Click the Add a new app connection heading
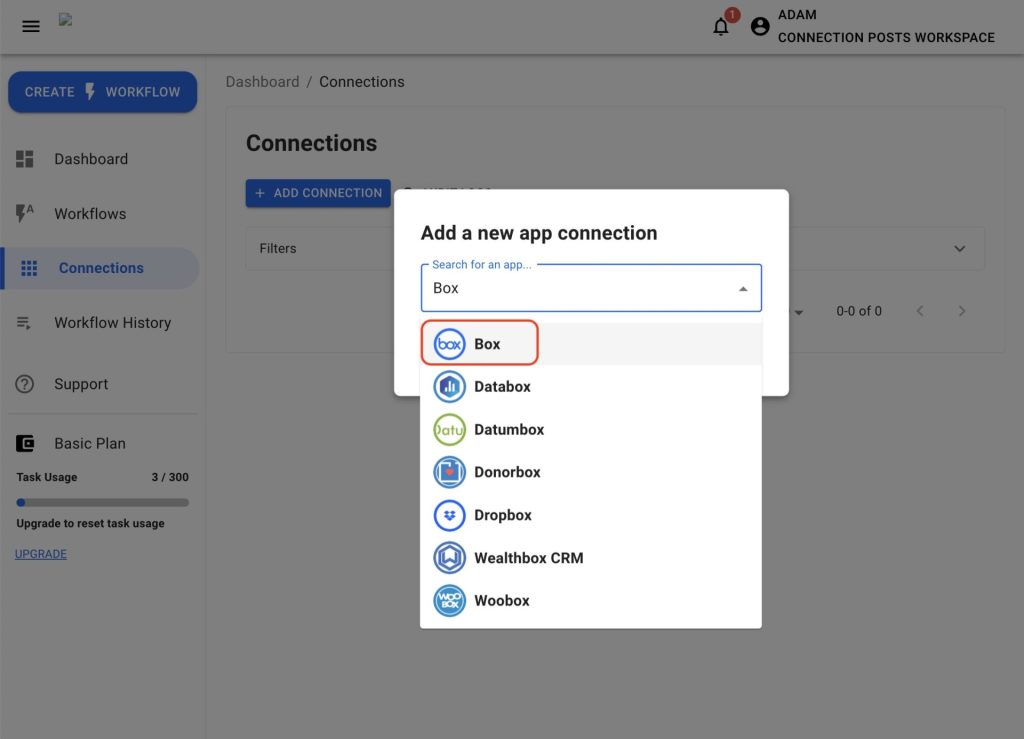 pos(539,233)
